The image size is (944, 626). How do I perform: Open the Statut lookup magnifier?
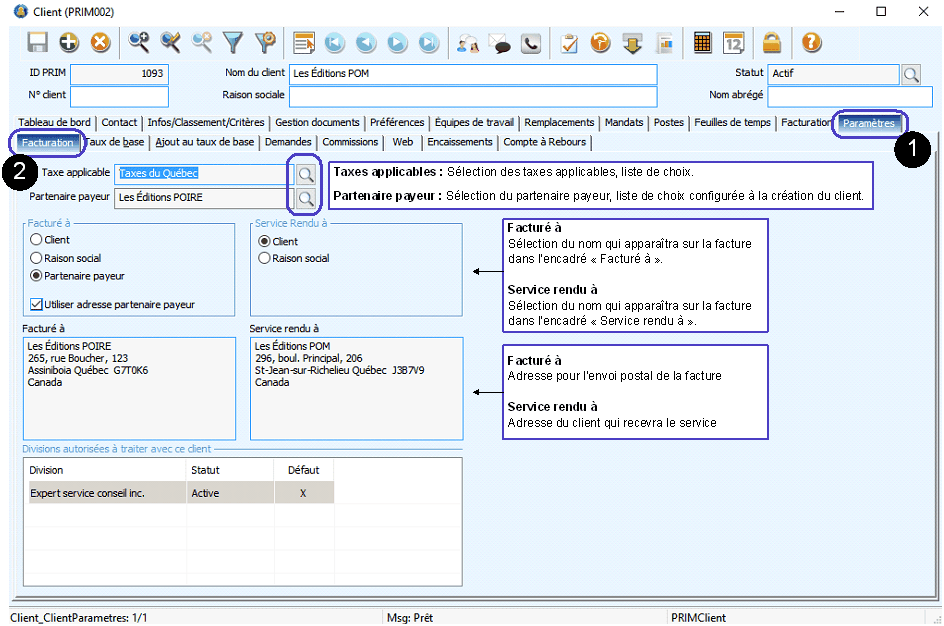910,74
